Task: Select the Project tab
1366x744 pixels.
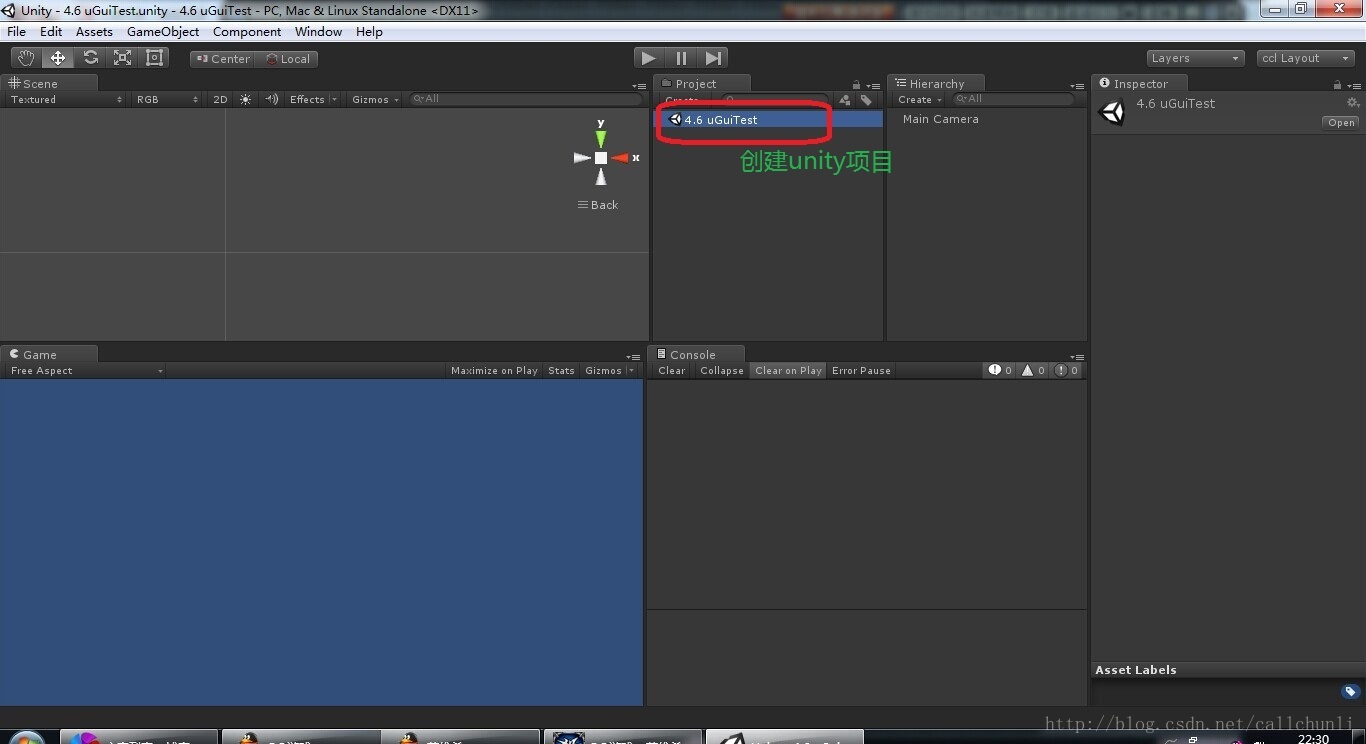Action: point(701,84)
